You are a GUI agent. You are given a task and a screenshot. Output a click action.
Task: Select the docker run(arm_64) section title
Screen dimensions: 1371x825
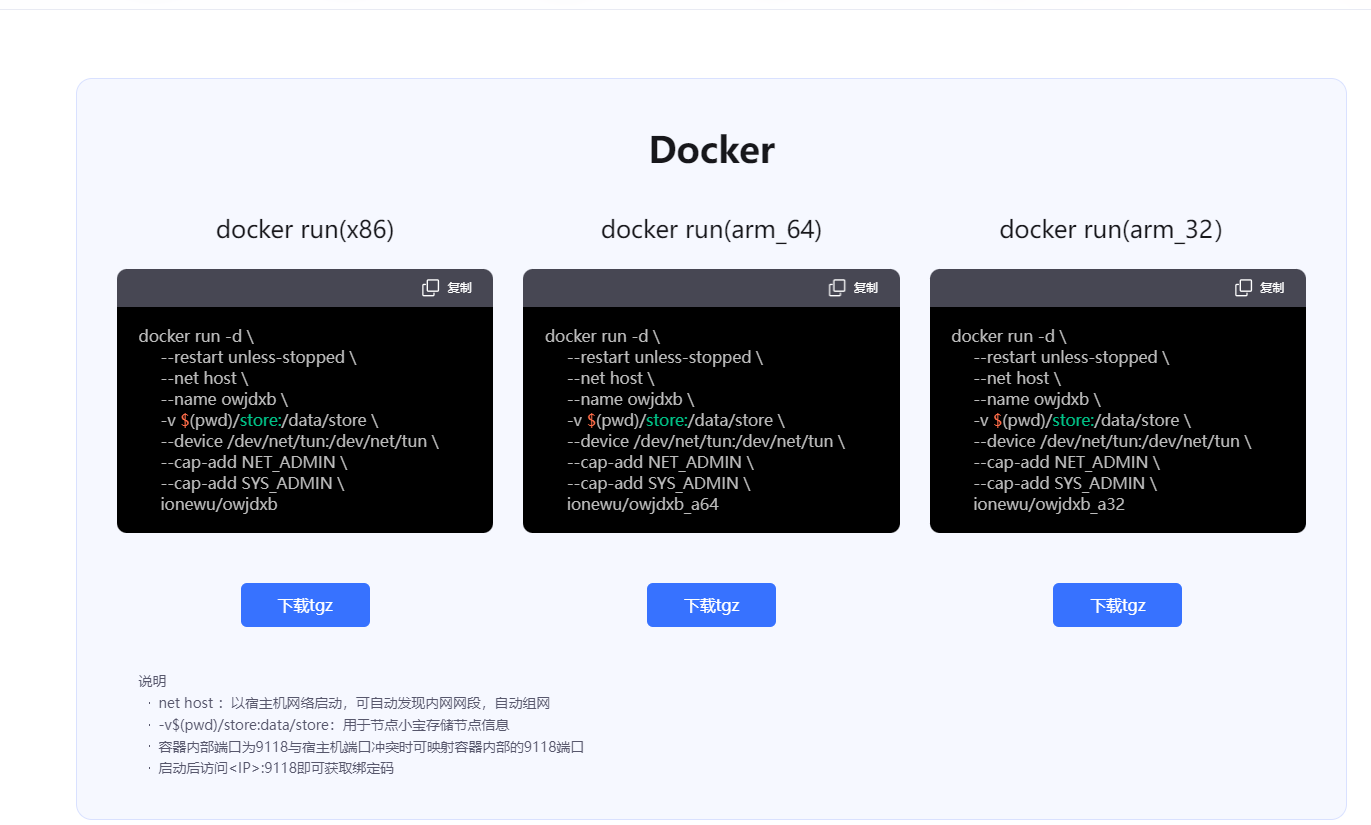pyautogui.click(x=711, y=230)
